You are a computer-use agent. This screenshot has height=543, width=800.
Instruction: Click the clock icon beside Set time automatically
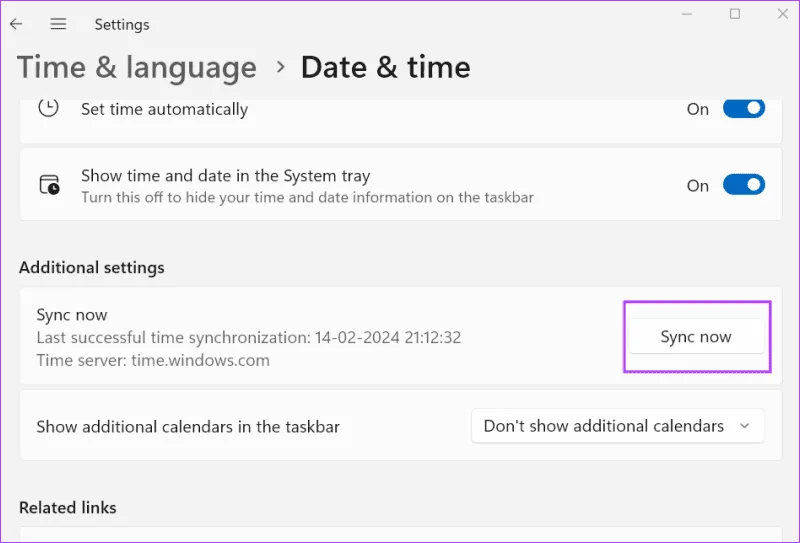click(x=48, y=108)
